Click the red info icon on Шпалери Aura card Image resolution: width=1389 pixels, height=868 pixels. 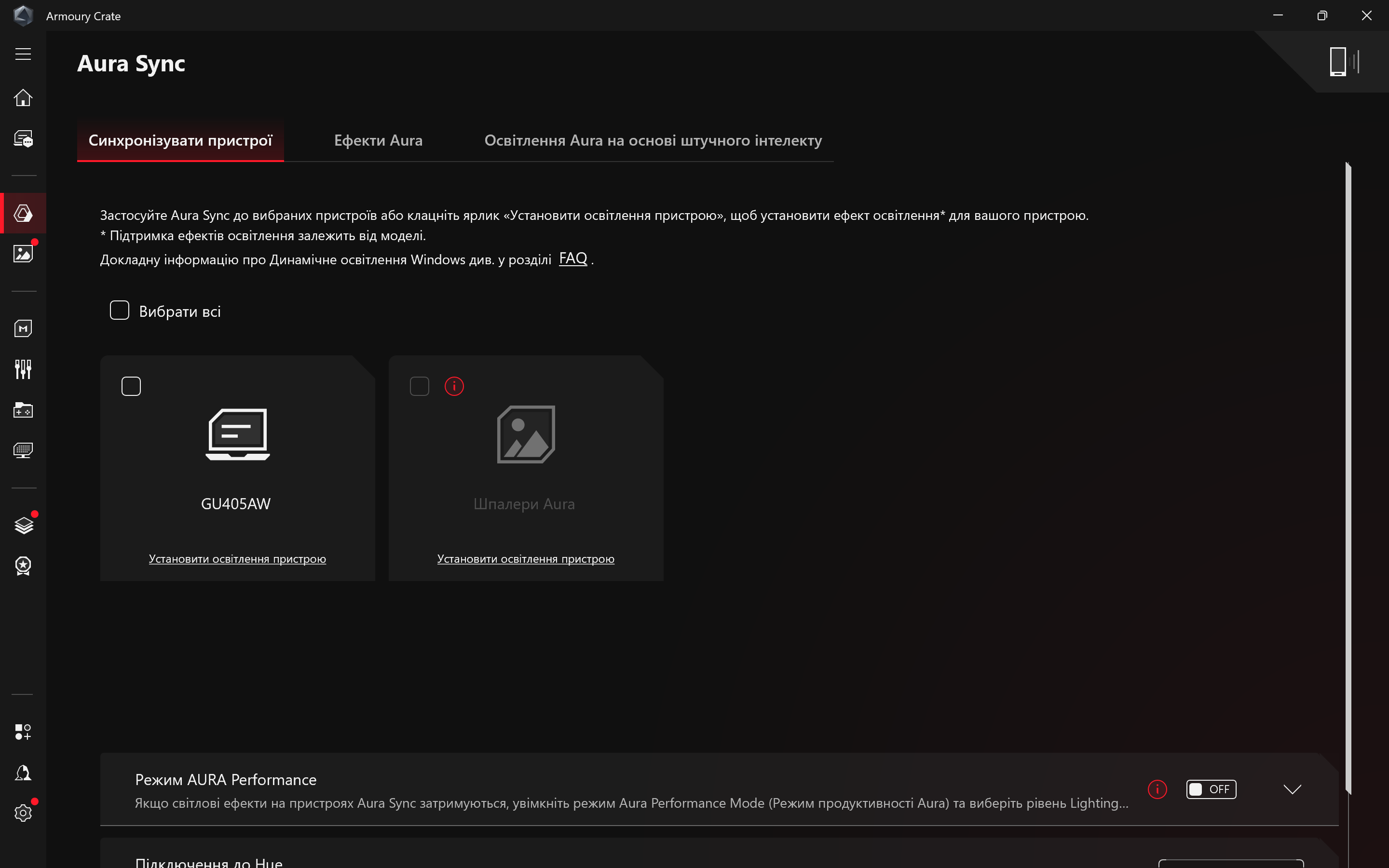(x=454, y=386)
